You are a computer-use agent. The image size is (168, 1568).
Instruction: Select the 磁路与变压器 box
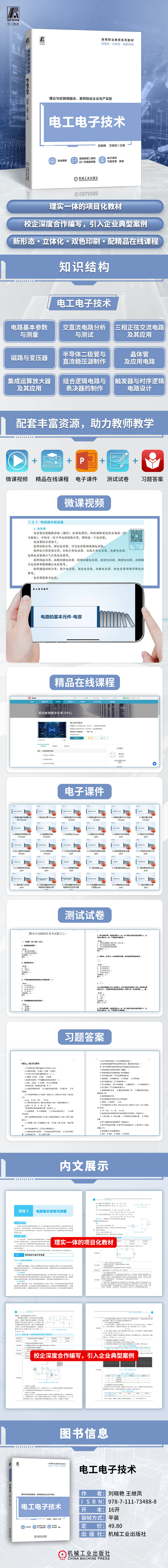click(29, 358)
